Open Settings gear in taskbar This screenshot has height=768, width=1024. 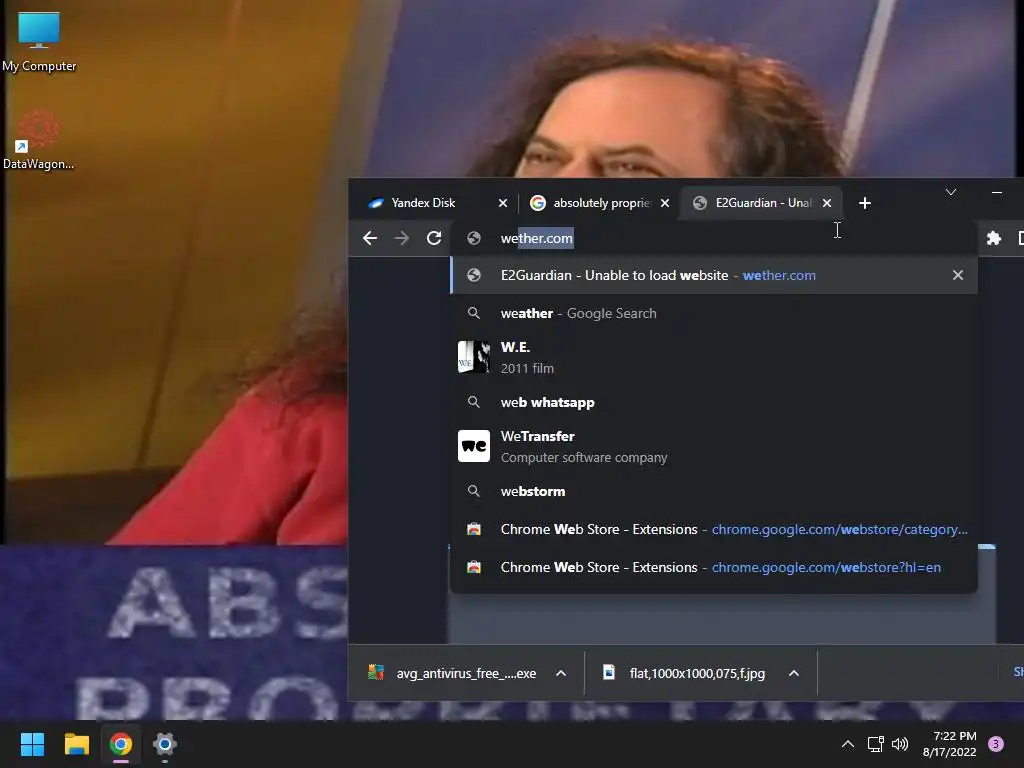click(x=165, y=744)
